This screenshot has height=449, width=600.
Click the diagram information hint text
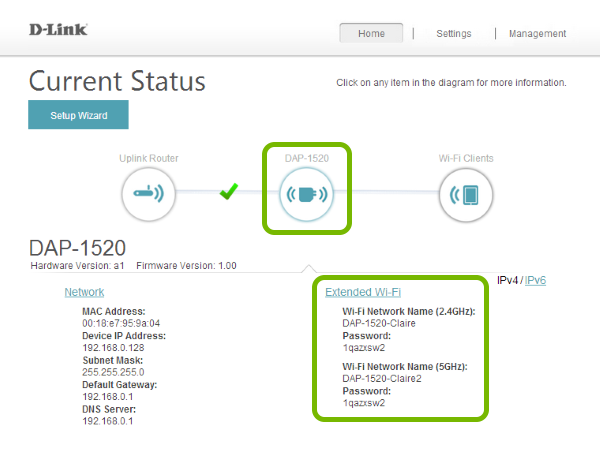tap(451, 83)
